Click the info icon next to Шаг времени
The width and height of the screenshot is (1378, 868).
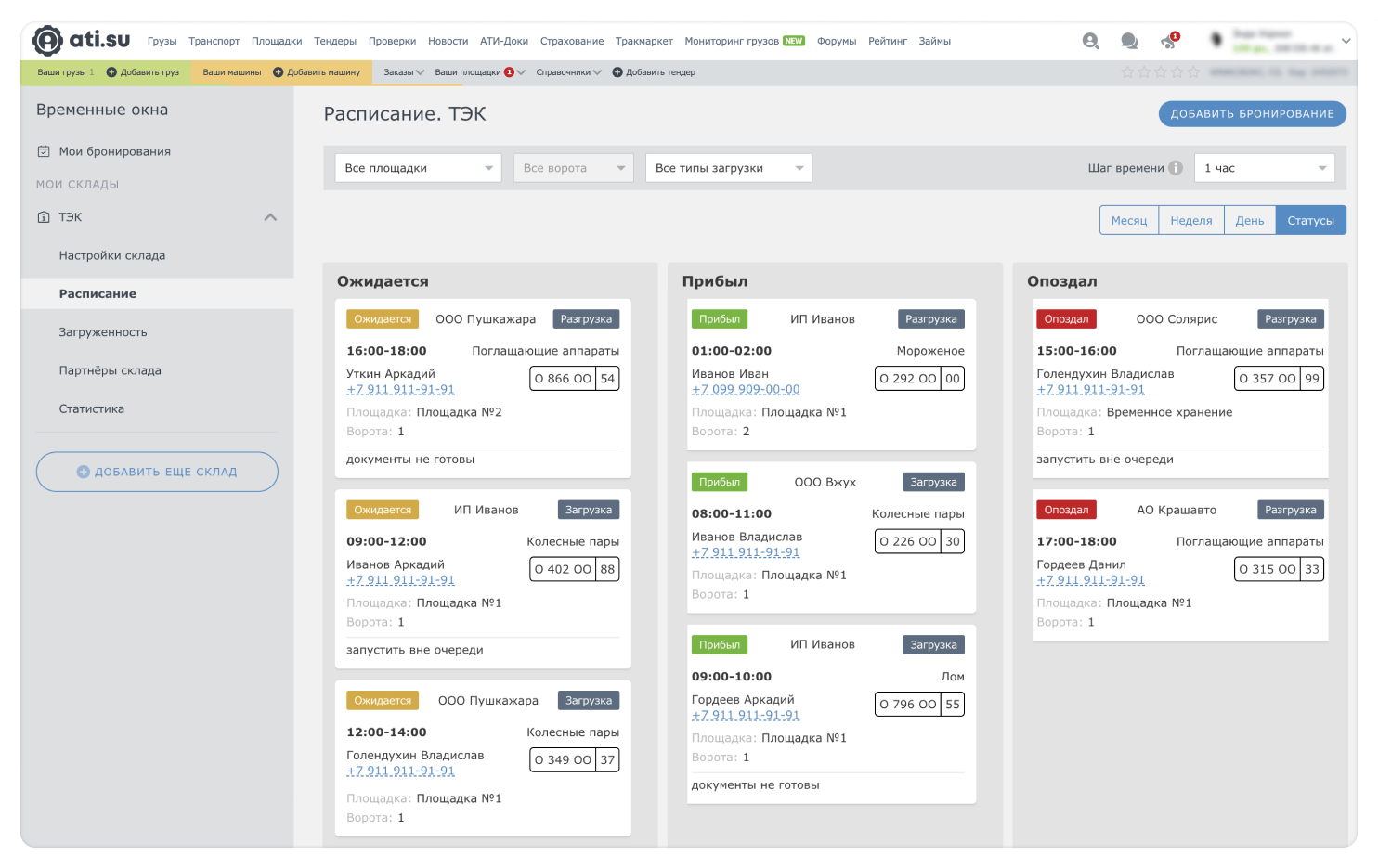click(1176, 168)
